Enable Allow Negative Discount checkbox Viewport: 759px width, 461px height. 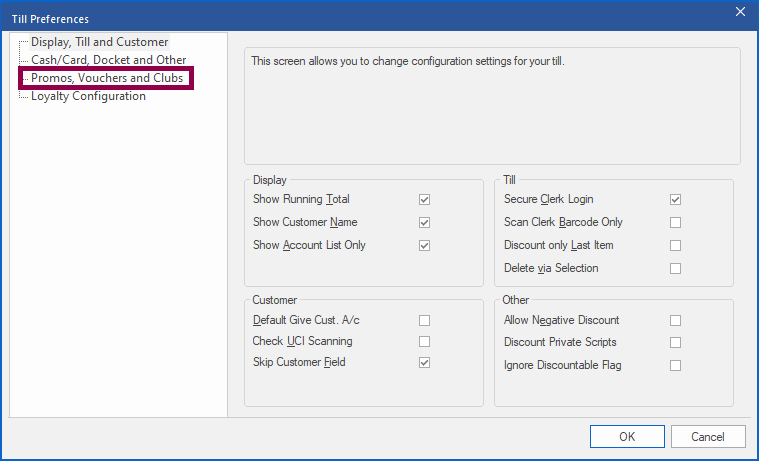[x=676, y=320]
